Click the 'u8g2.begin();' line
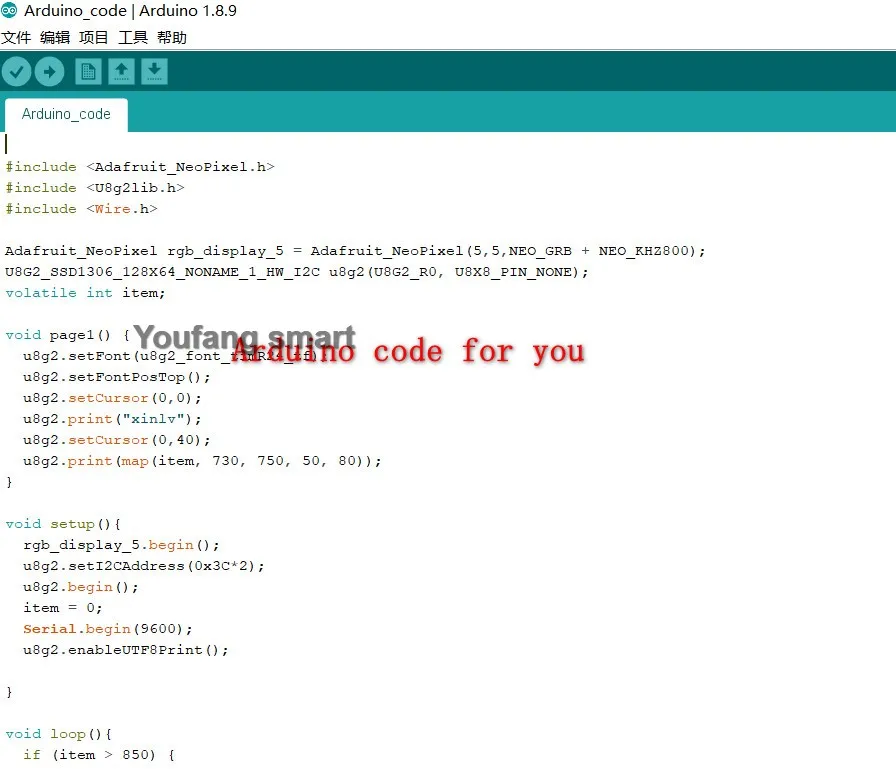 coord(81,587)
